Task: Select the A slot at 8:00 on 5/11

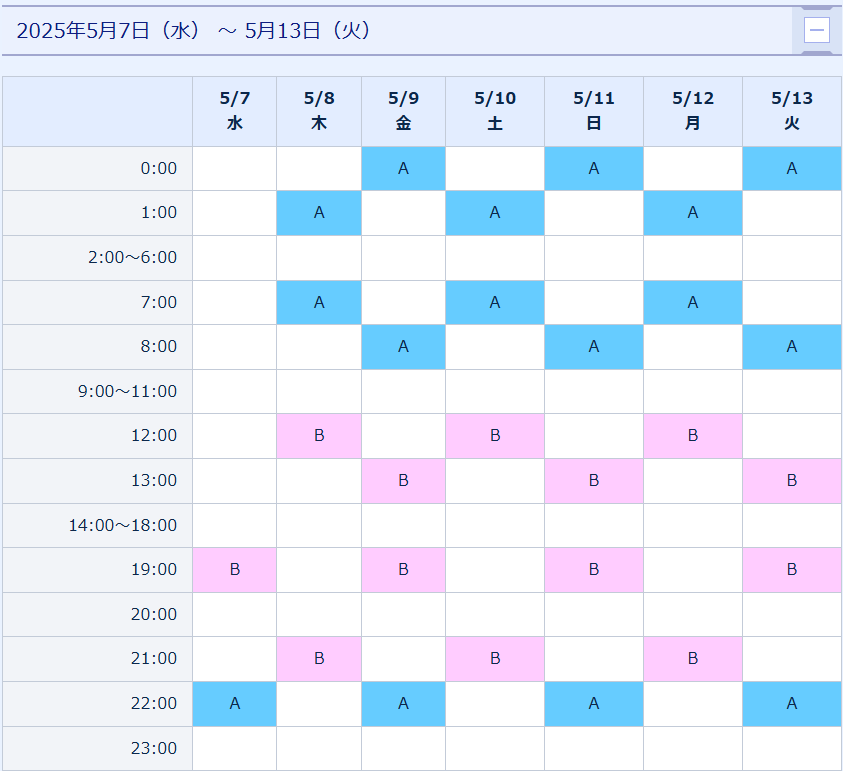Action: click(594, 347)
